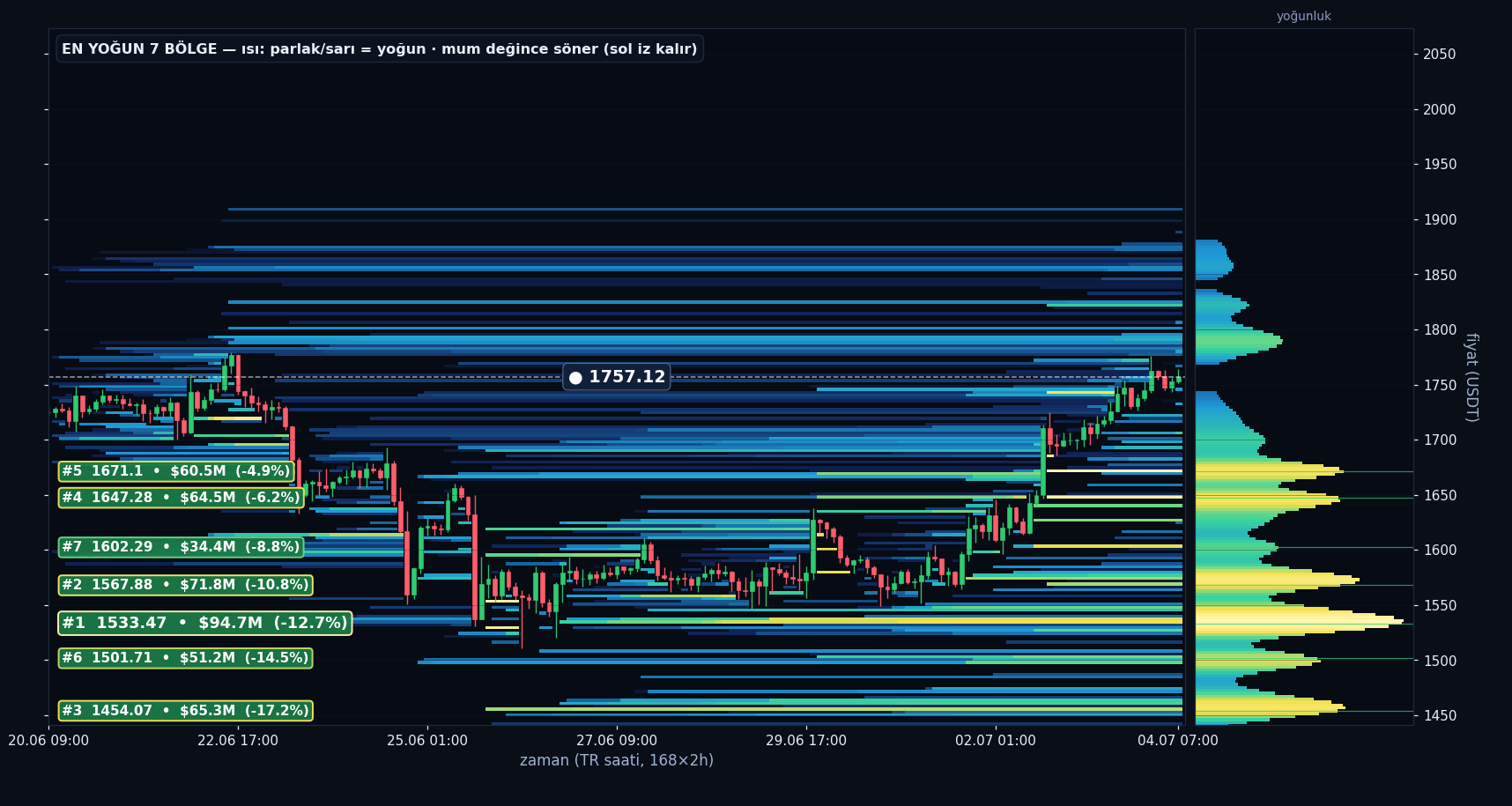Click the 02.07 01:00 time tick
Screen dimensions: 1512x806
point(996,741)
